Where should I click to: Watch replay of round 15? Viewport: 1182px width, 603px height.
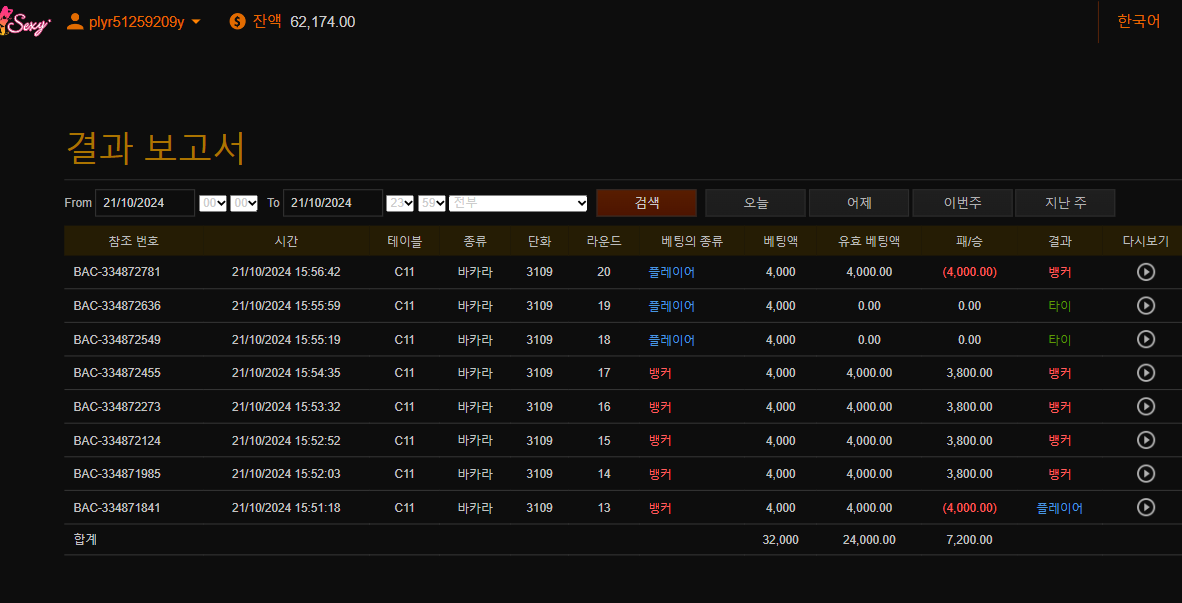pyautogui.click(x=1146, y=440)
